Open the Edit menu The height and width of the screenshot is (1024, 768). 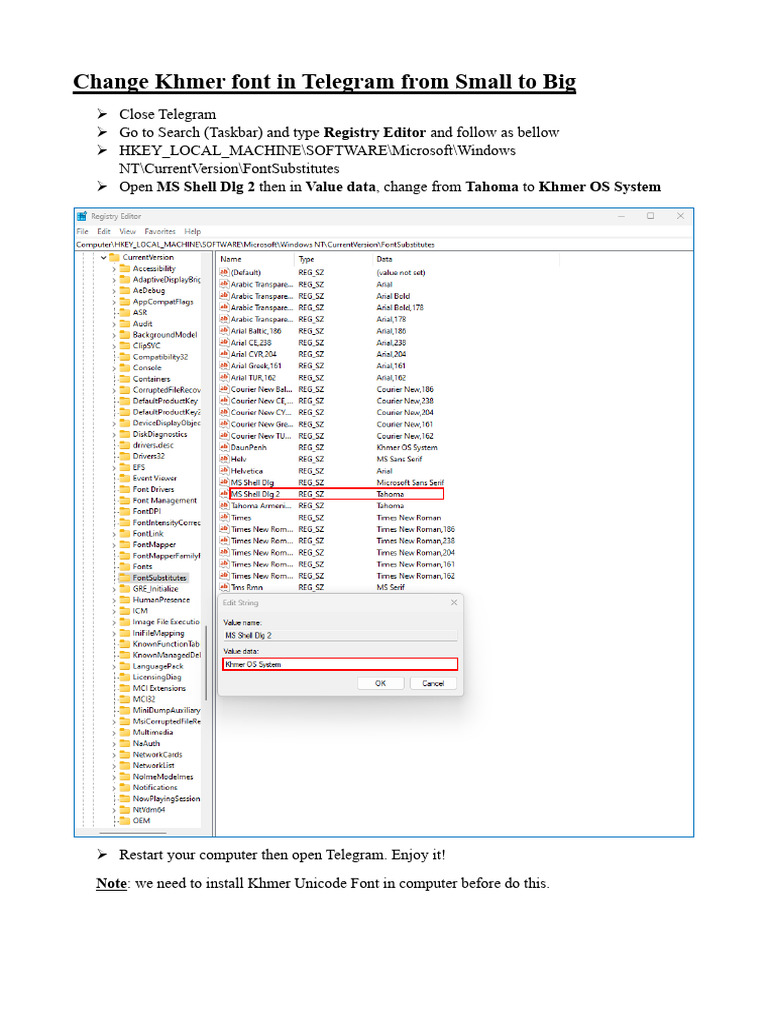[104, 231]
